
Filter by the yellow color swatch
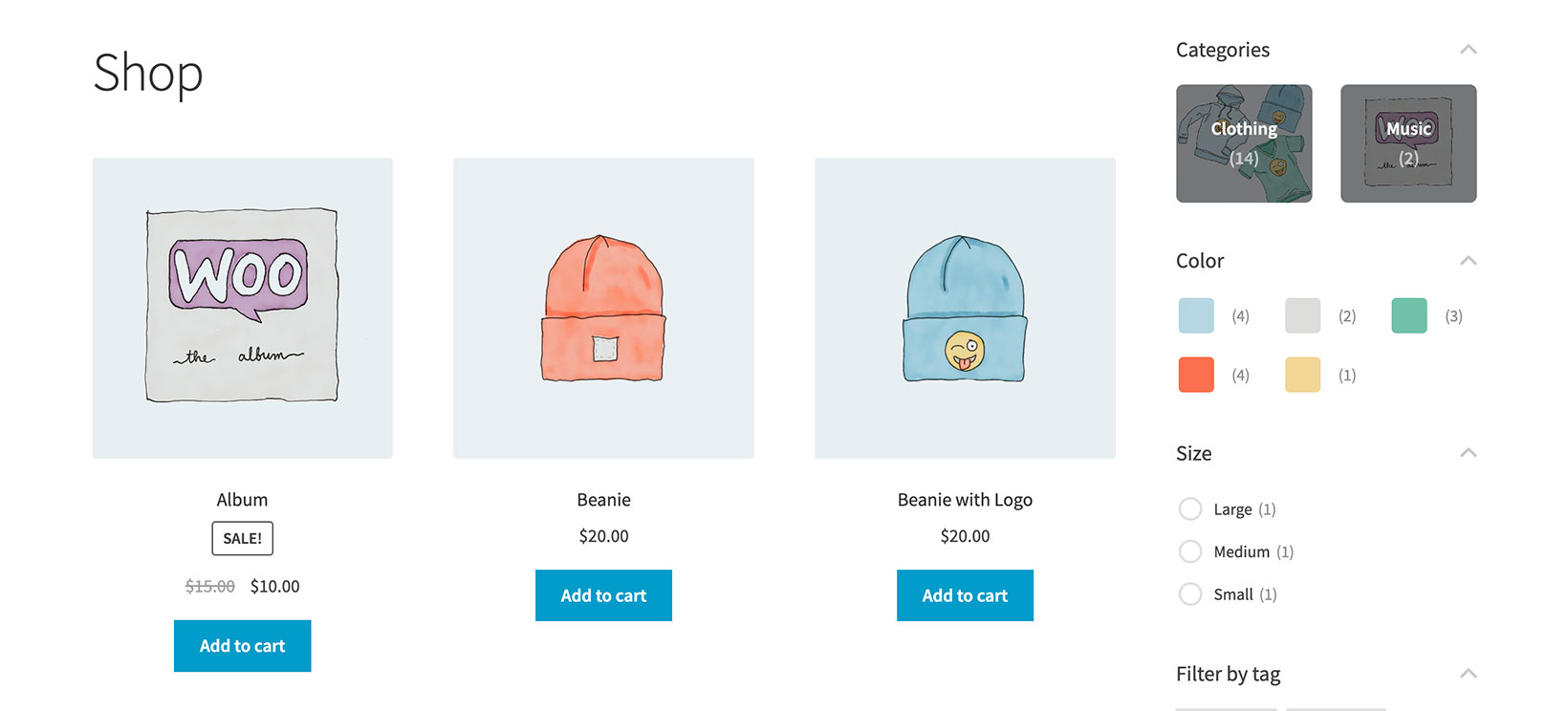pyautogui.click(x=1302, y=375)
